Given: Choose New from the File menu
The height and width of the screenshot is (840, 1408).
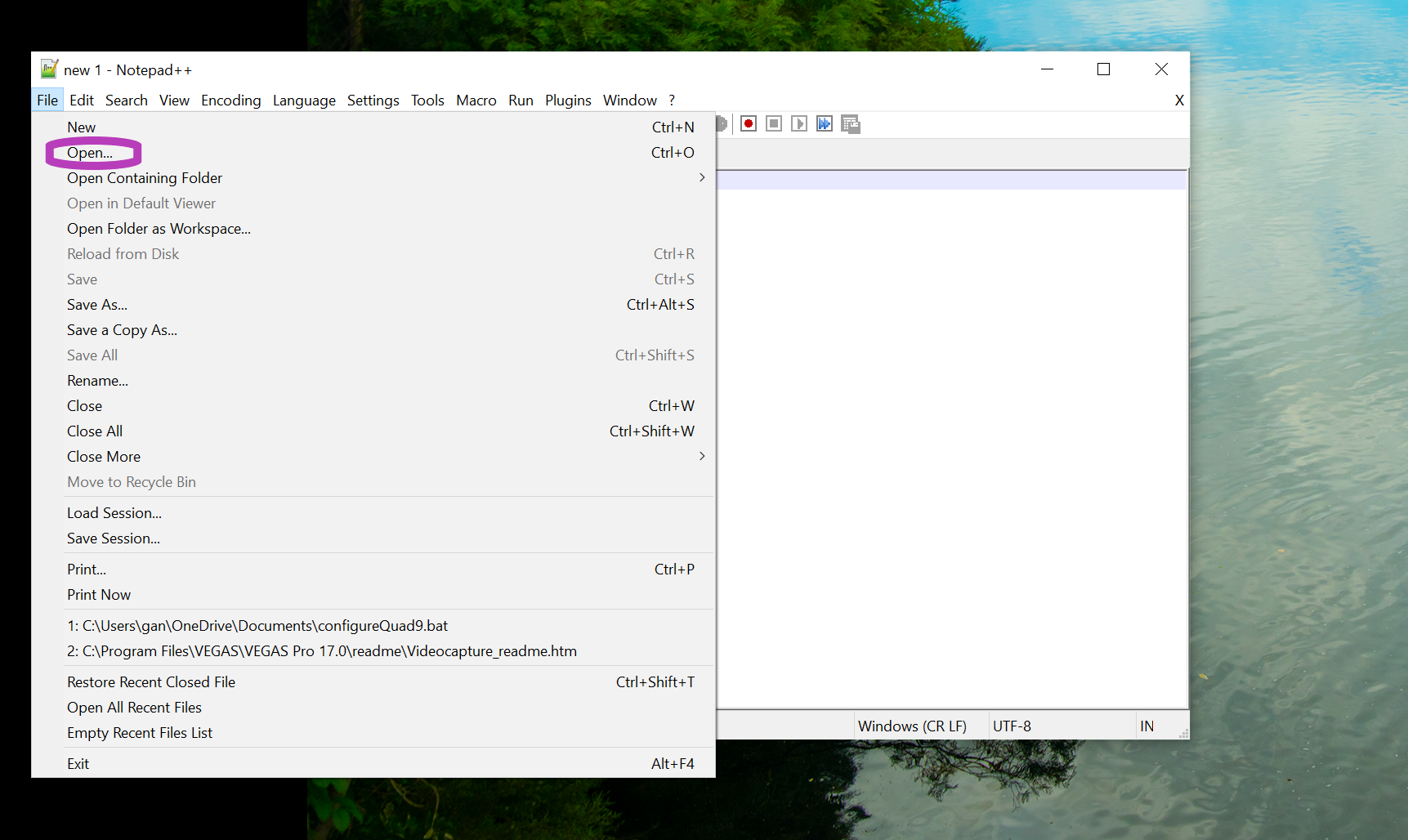Looking at the screenshot, I should [373, 127].
